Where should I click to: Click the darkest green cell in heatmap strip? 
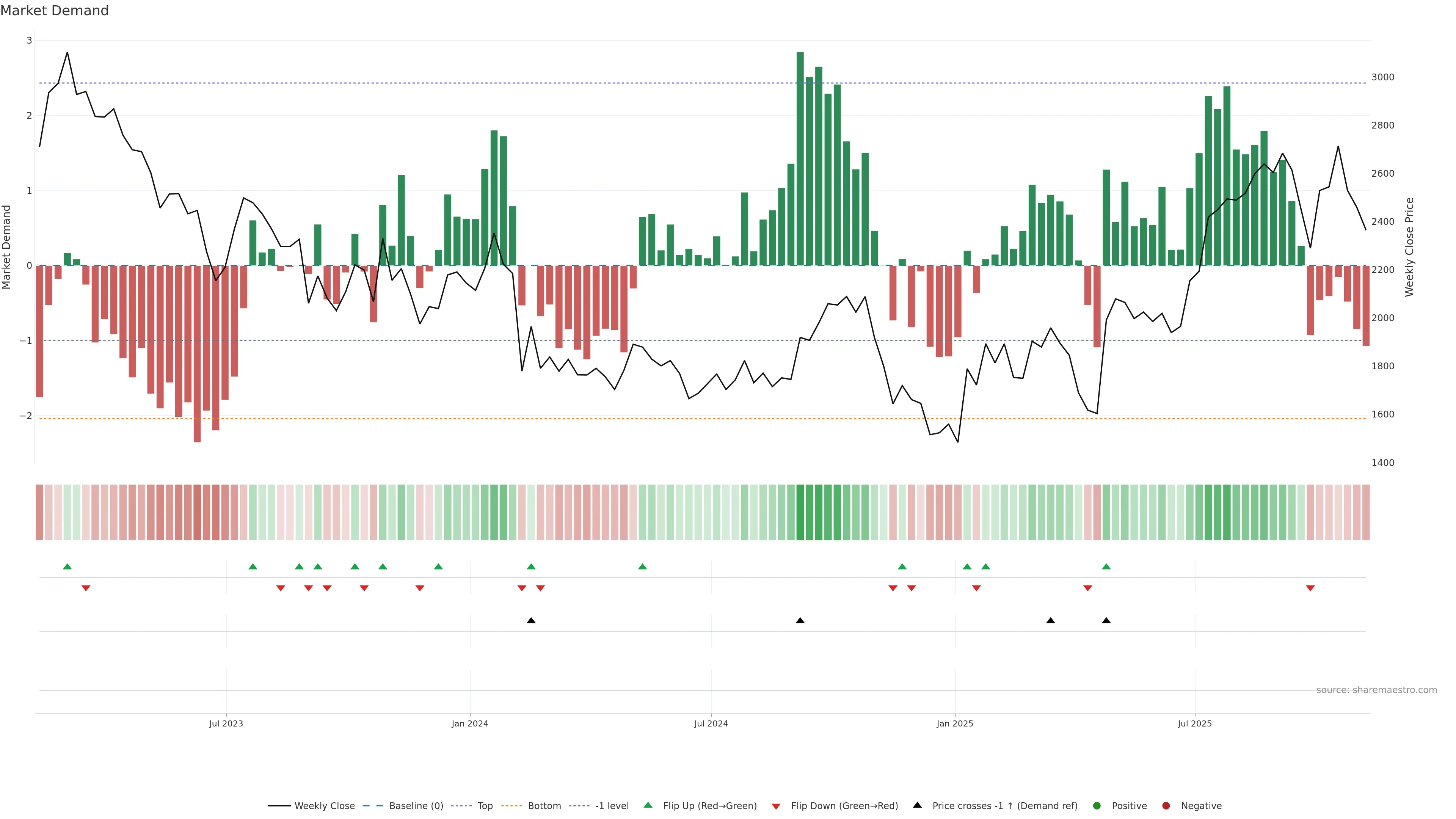[x=800, y=512]
